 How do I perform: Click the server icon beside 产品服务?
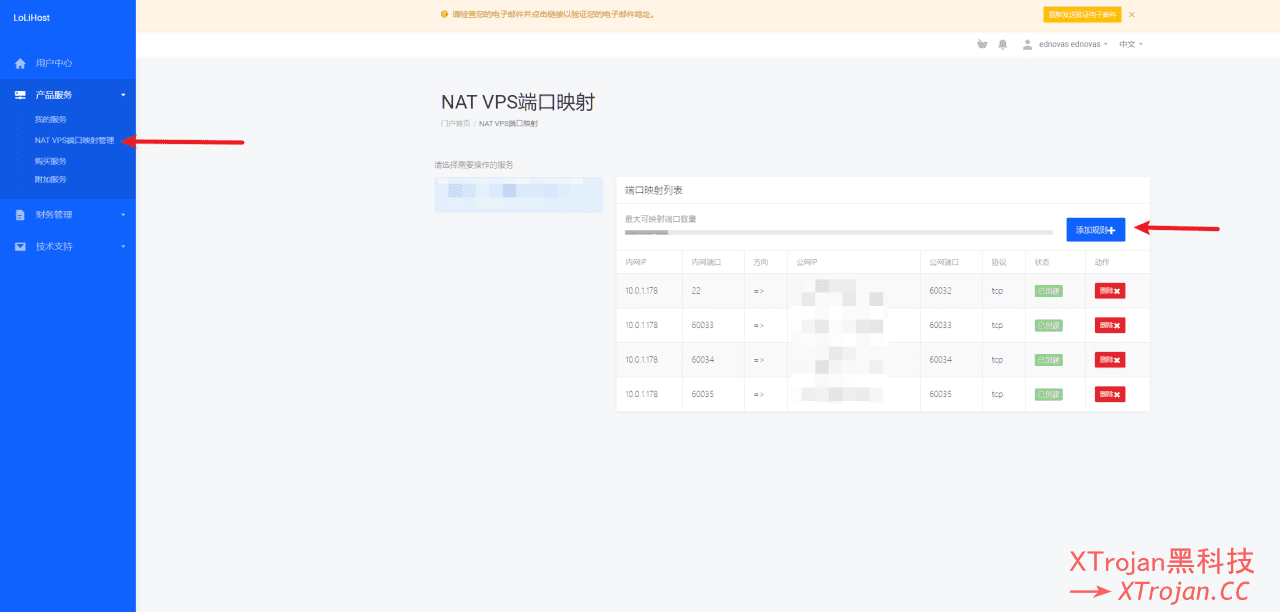(20, 95)
